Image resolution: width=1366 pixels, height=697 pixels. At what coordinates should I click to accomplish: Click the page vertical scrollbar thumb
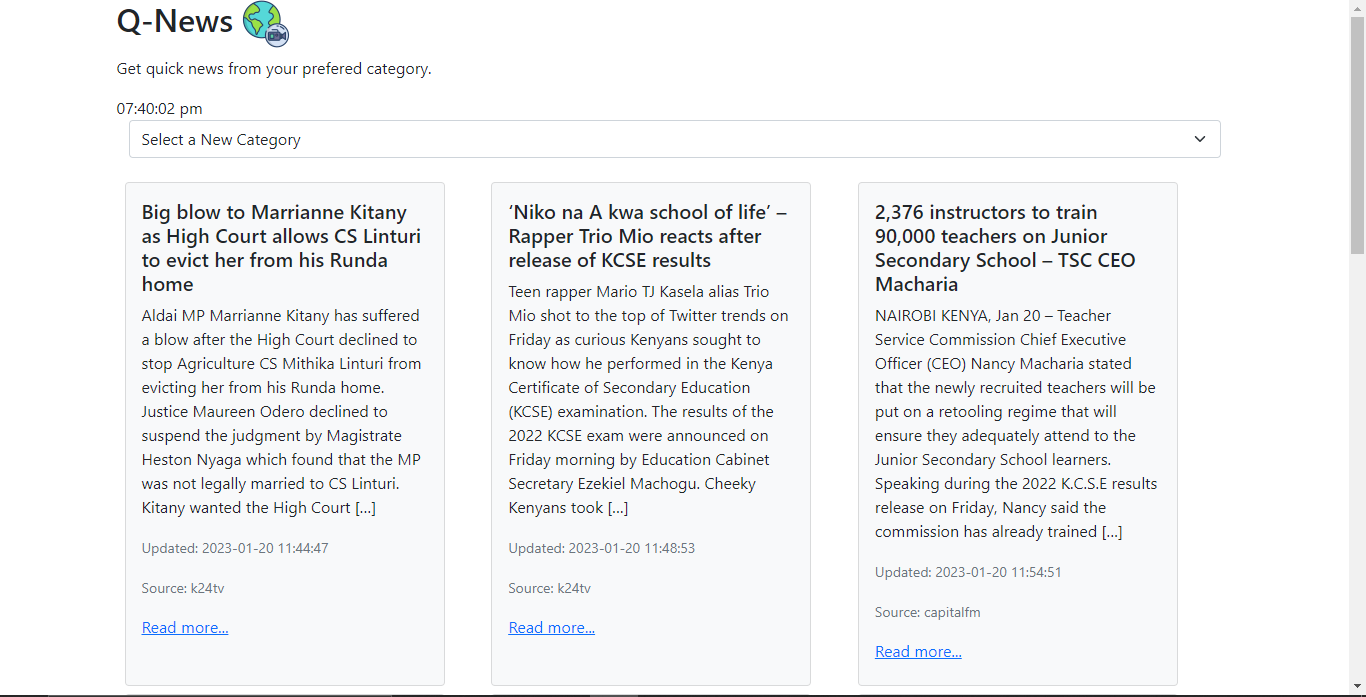[x=1357, y=135]
